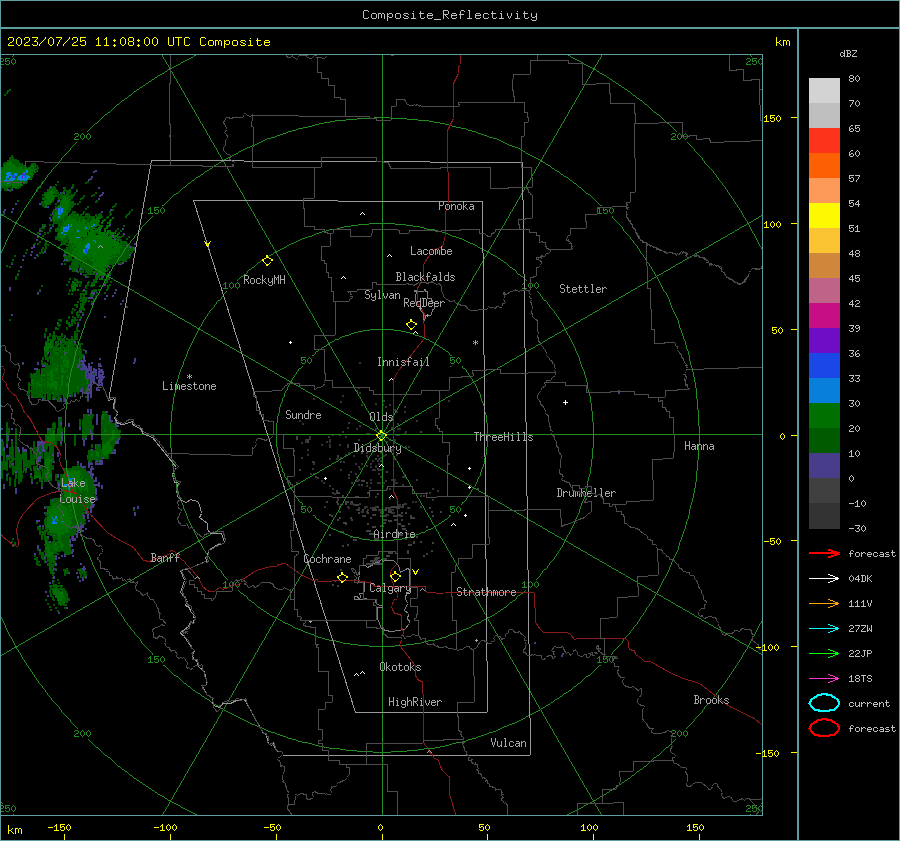Click the Lacombe city label
Viewport: 900px width, 841px height.
pos(431,251)
